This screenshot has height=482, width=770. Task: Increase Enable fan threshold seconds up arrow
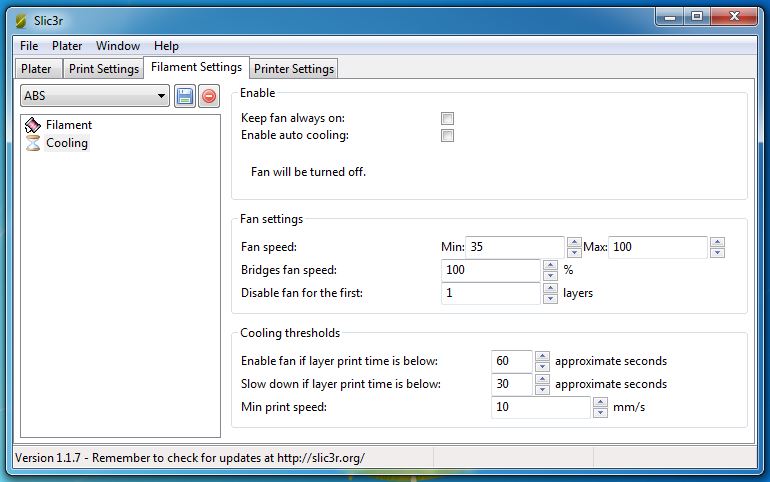[542, 356]
